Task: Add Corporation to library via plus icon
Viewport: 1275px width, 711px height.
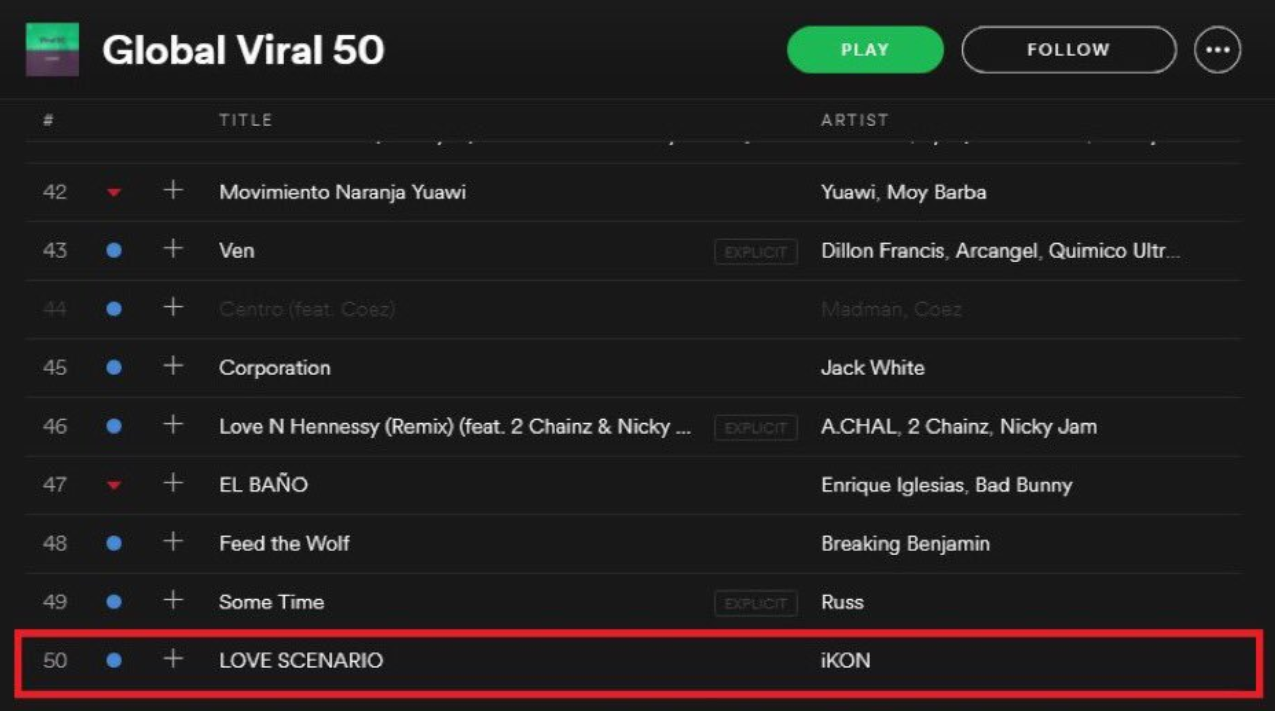Action: [173, 366]
